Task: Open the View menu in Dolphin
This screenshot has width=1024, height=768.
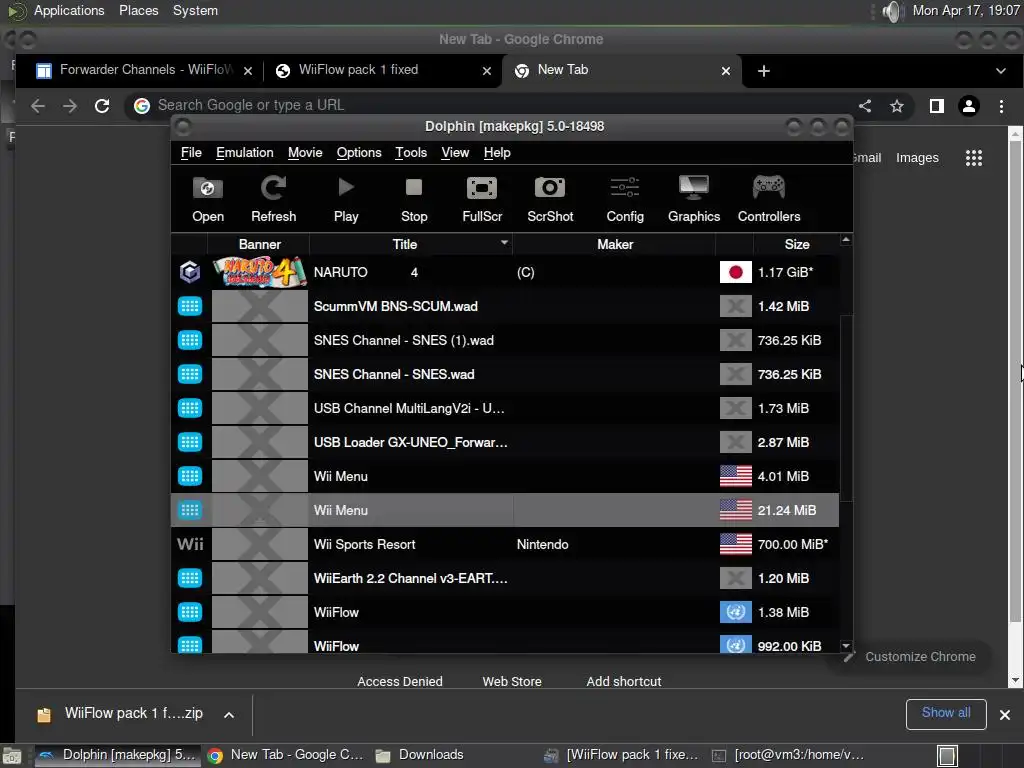Action: tap(455, 152)
